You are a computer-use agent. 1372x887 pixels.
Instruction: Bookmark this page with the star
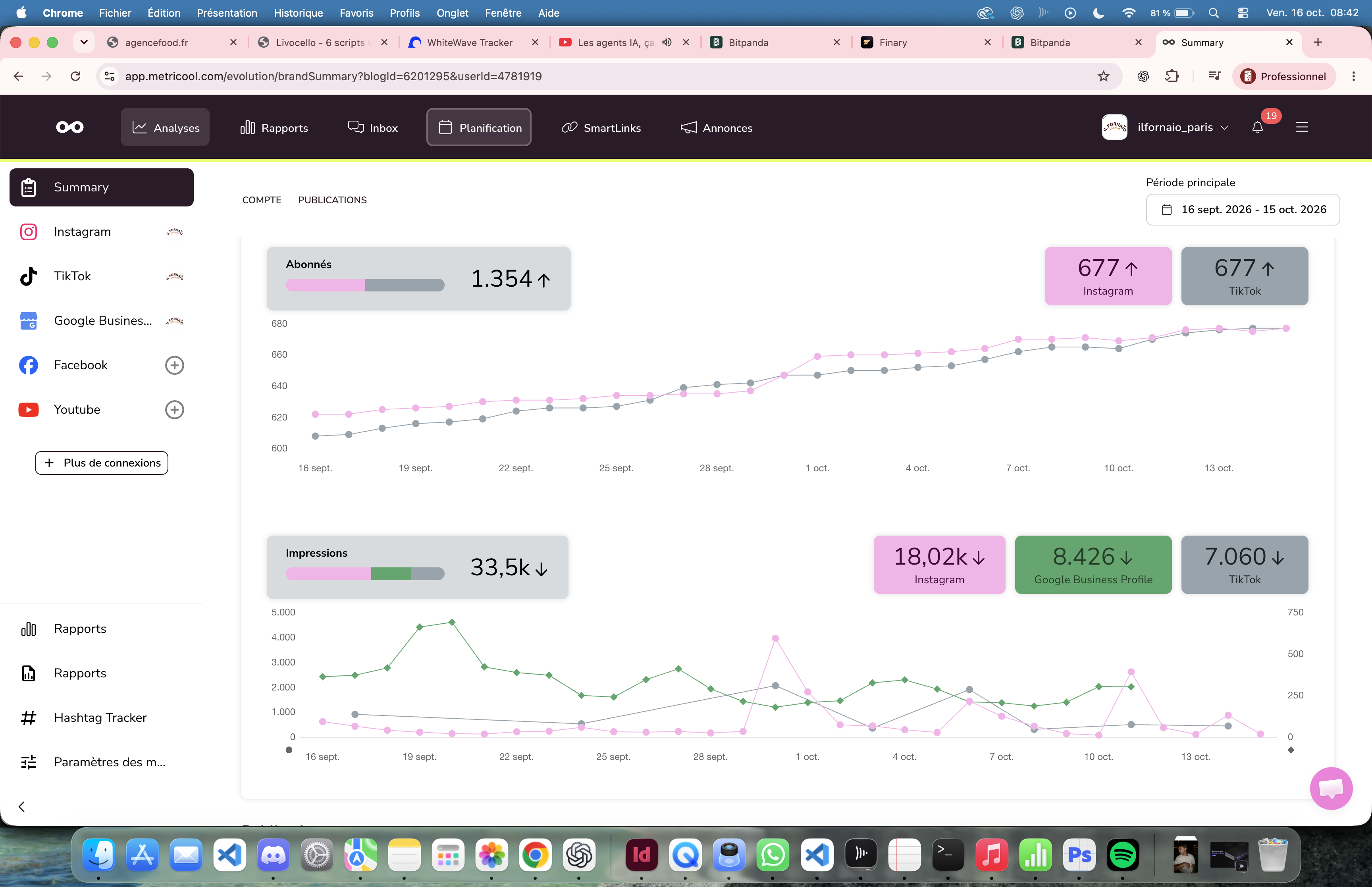coord(1103,76)
